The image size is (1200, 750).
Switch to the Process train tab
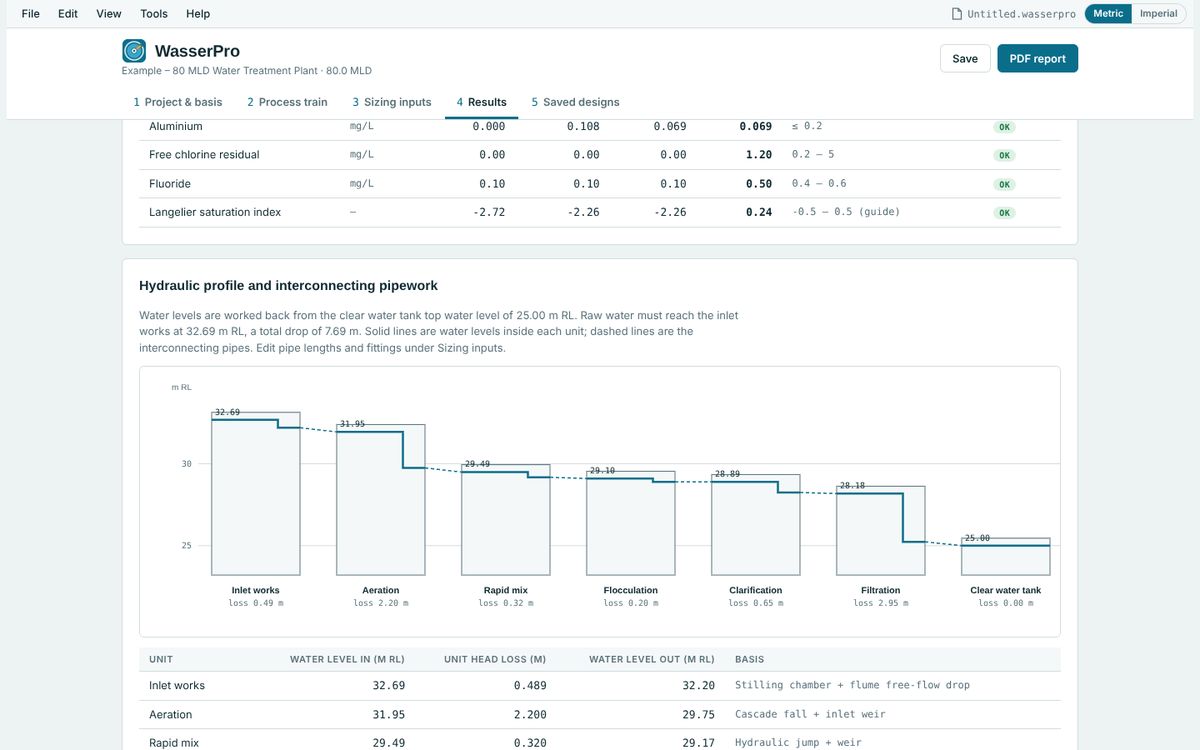point(287,102)
